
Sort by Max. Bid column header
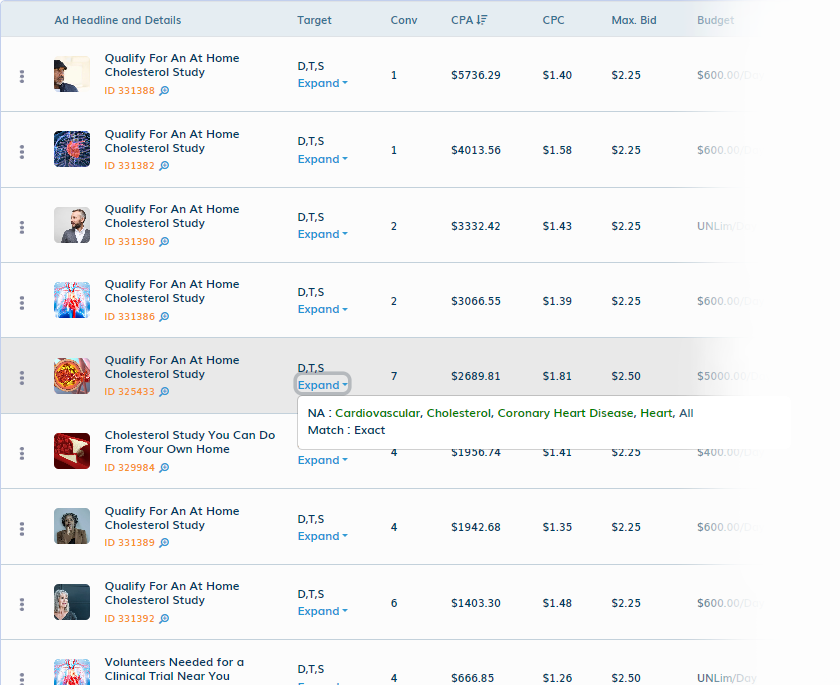(634, 20)
